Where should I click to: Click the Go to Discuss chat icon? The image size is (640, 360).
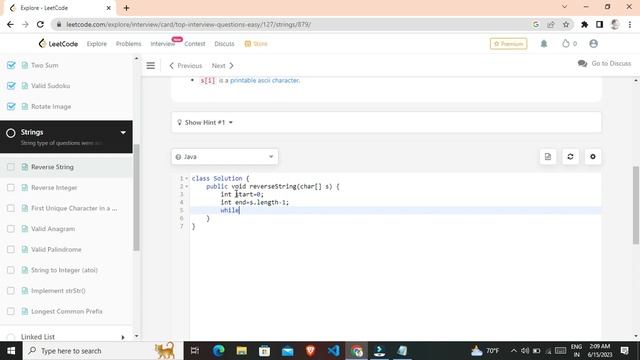coord(582,64)
